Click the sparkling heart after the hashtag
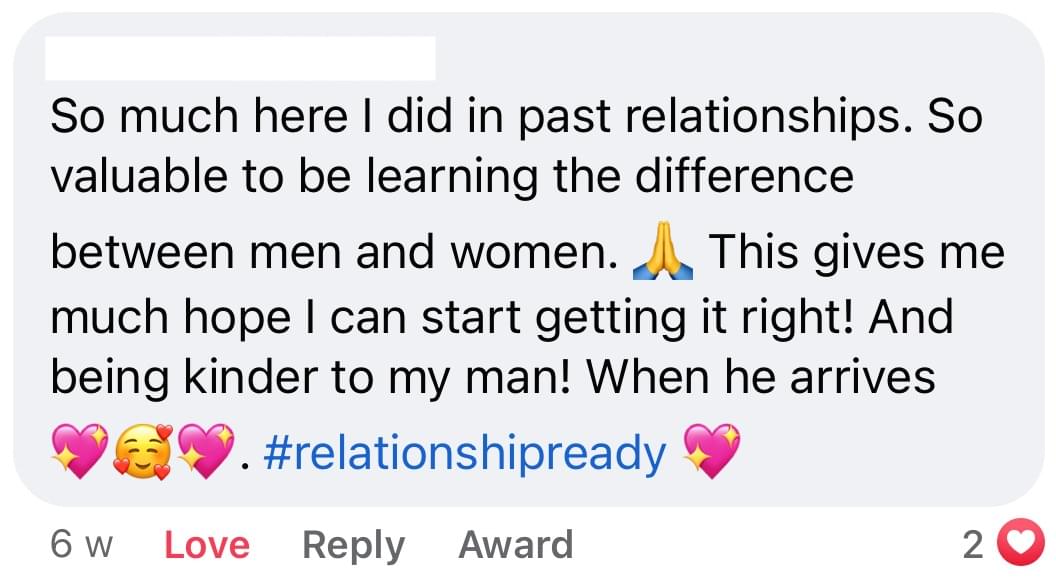Viewport: 1056px width, 578px height. [x=711, y=453]
